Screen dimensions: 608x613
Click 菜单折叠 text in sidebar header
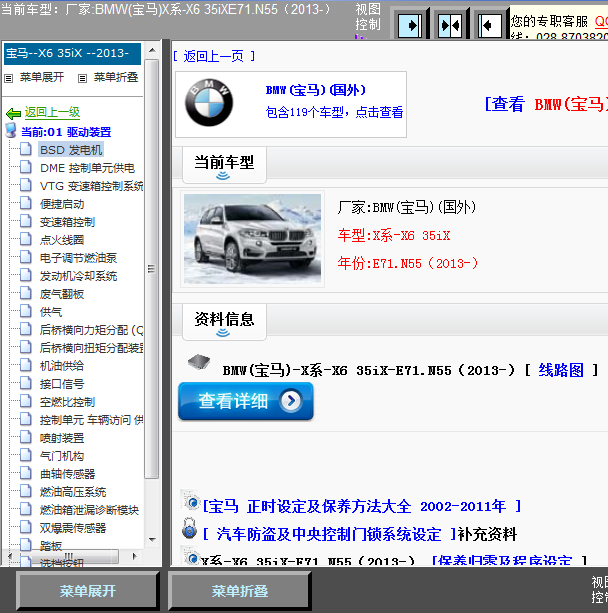(x=116, y=77)
